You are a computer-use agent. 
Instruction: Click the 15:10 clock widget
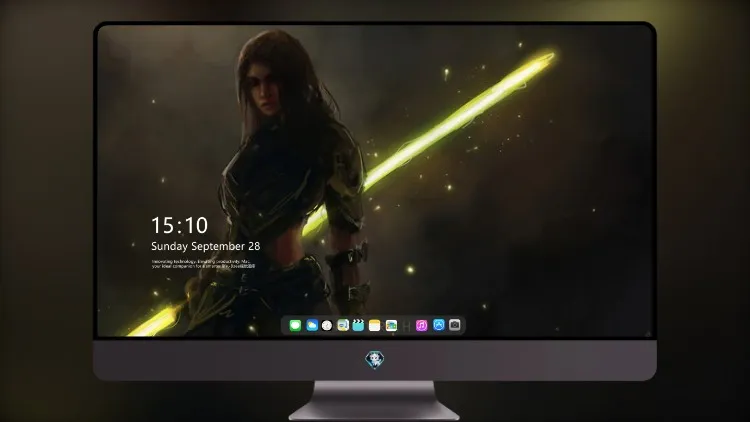coord(179,225)
